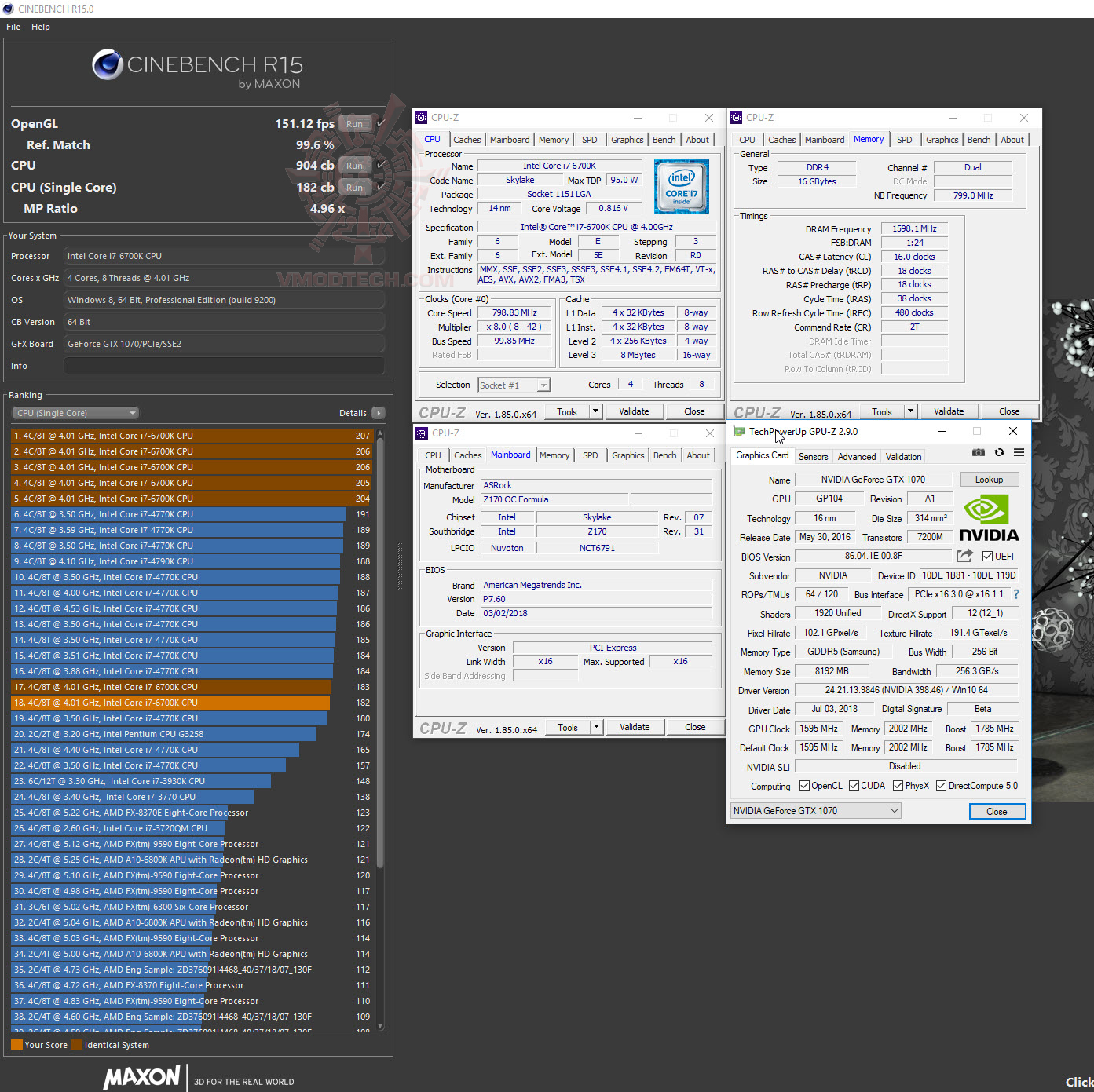1094x1092 pixels.
Task: Click the Driver Version field in GPU-Z
Action: pyautogui.click(x=906, y=690)
